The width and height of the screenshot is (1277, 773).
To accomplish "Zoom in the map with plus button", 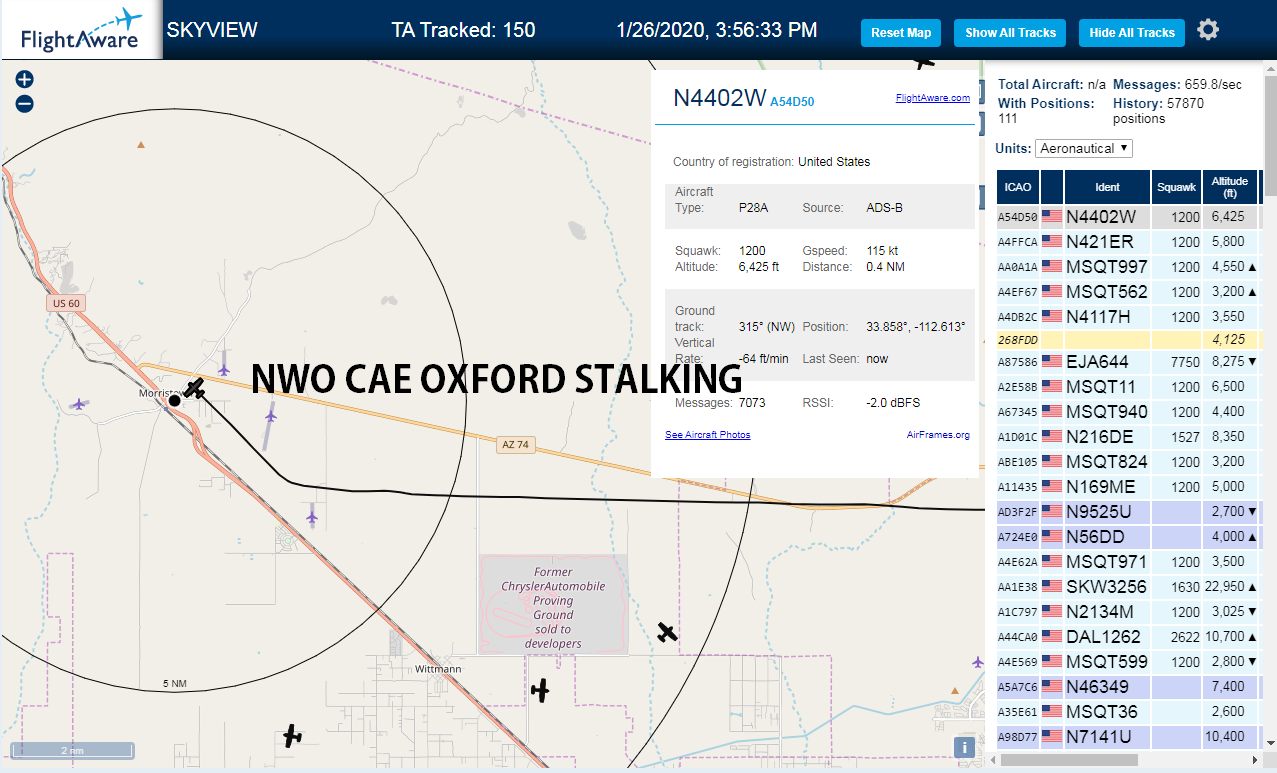I will tap(25, 80).
